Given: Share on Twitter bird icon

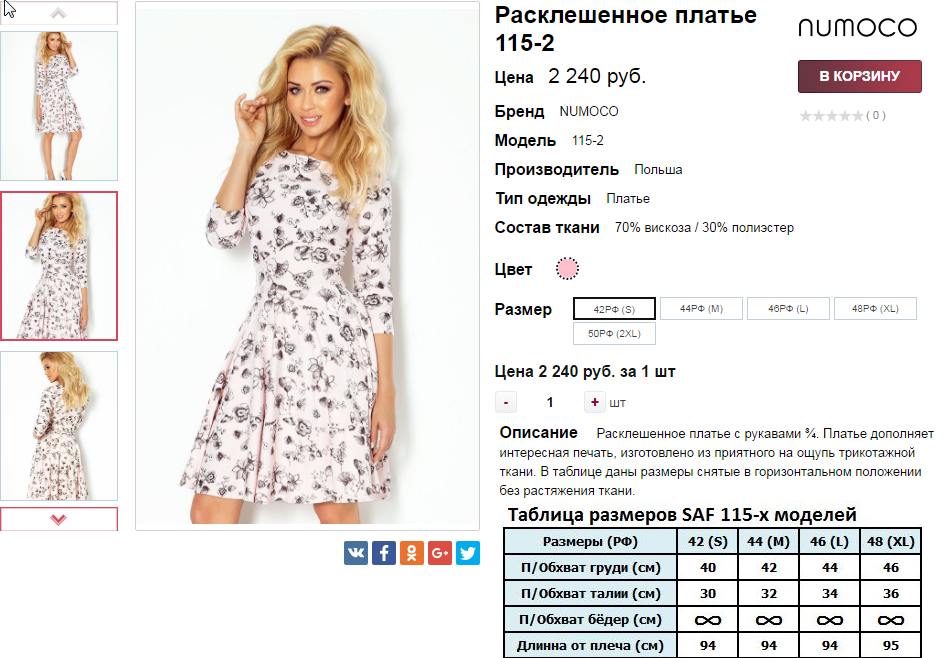Looking at the screenshot, I should [468, 553].
